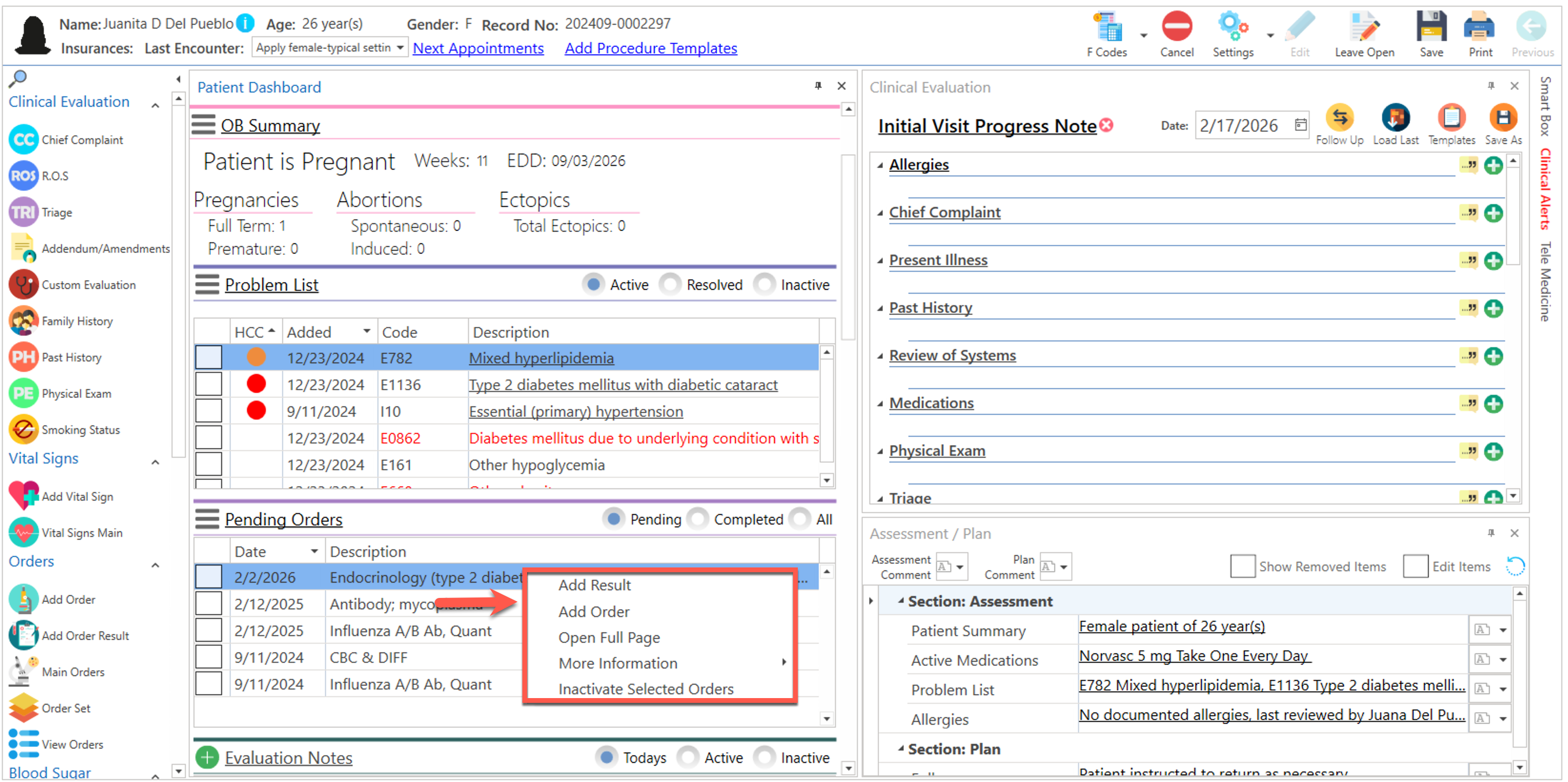Choose Add Result from context menu
The image size is (1568, 782).
point(594,585)
